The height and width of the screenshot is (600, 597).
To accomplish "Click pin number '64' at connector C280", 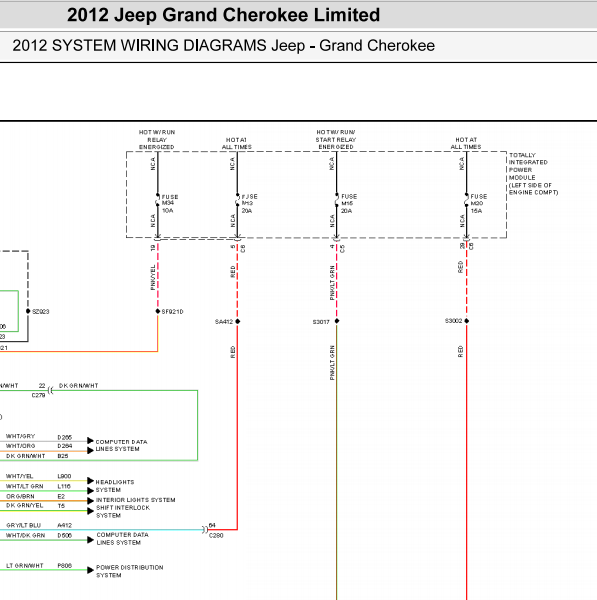I will [x=212, y=525].
